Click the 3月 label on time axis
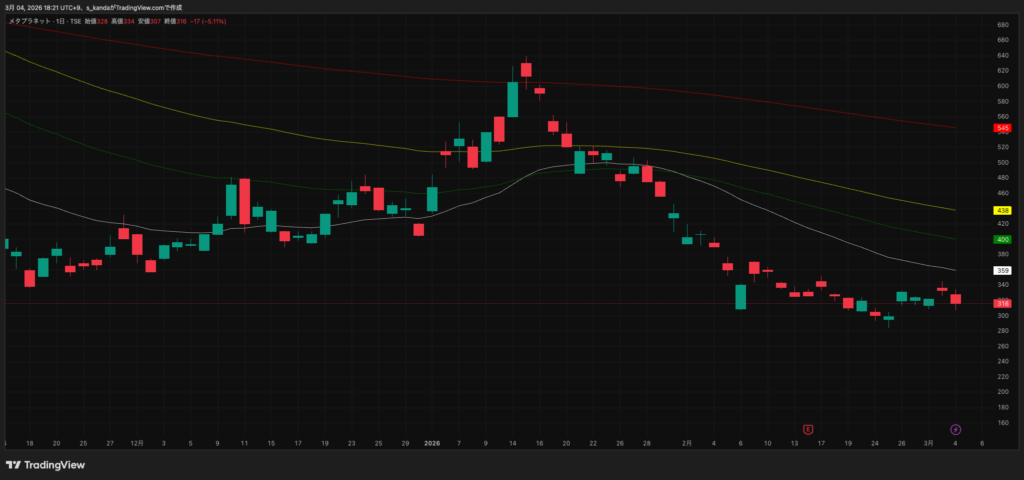 pos(928,442)
